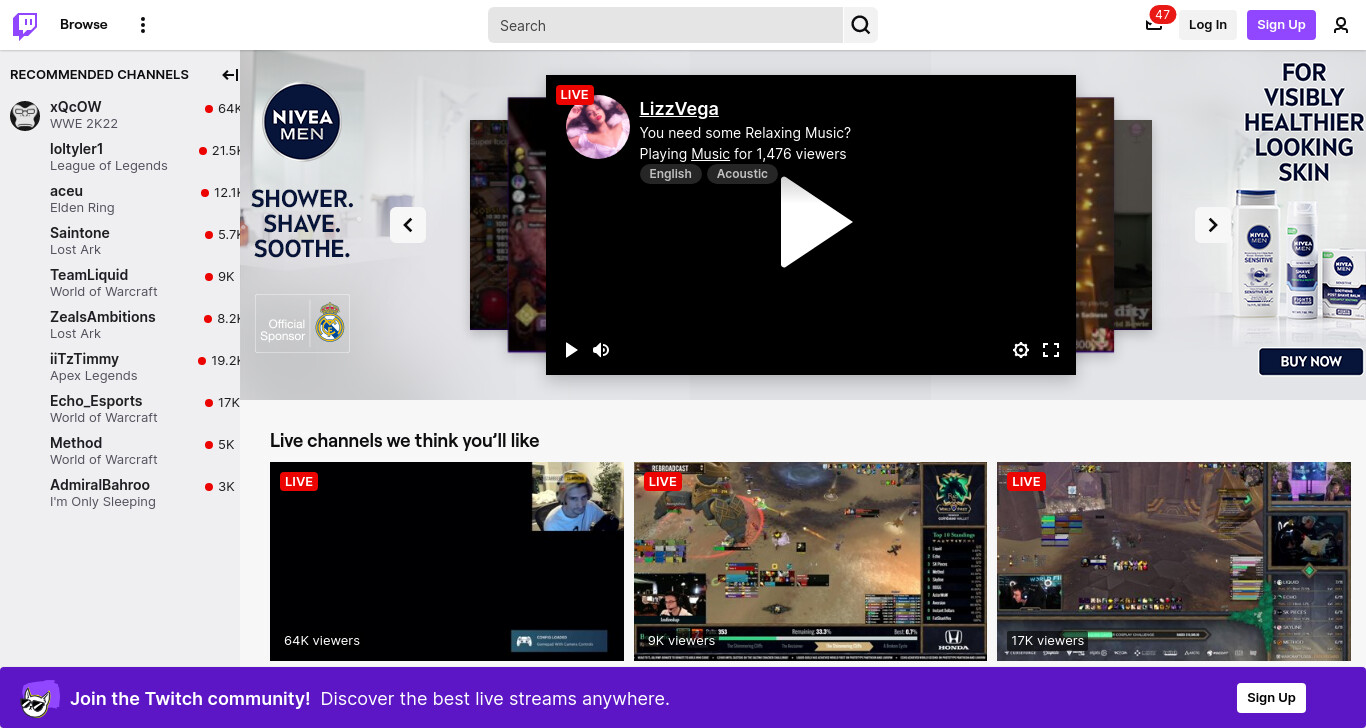Open the 17K viewers stream thumbnail
Screen dimensions: 1366x728
(x=1174, y=561)
